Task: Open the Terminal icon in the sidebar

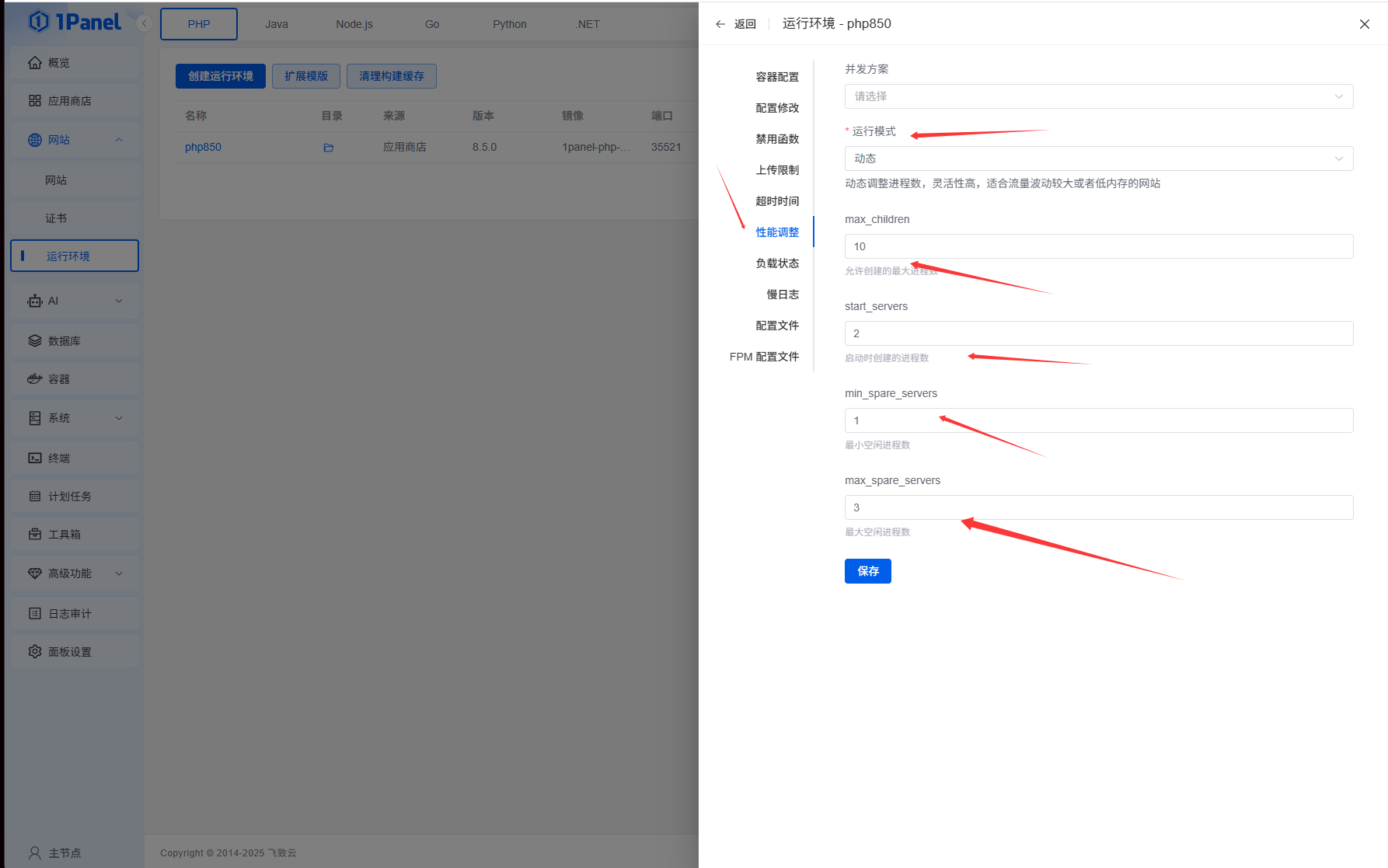Action: 35,458
